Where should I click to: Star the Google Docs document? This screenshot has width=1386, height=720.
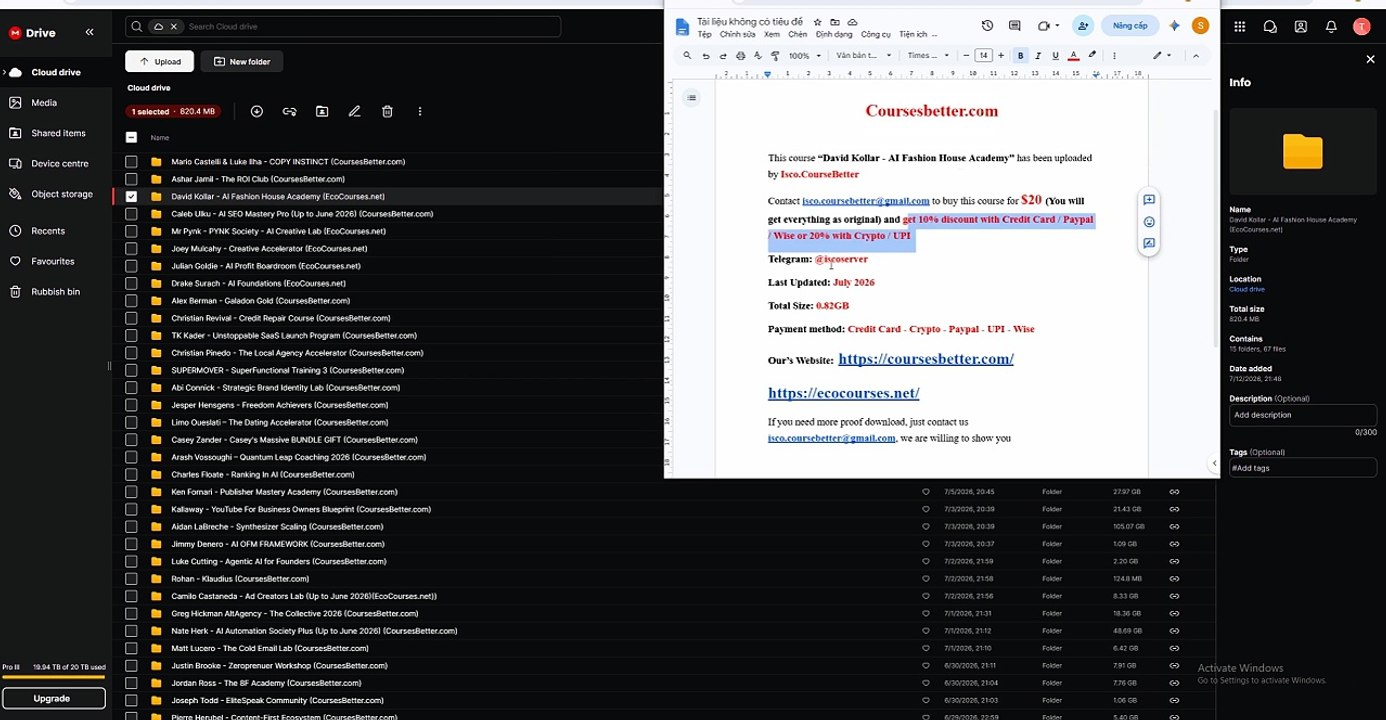[x=817, y=21]
